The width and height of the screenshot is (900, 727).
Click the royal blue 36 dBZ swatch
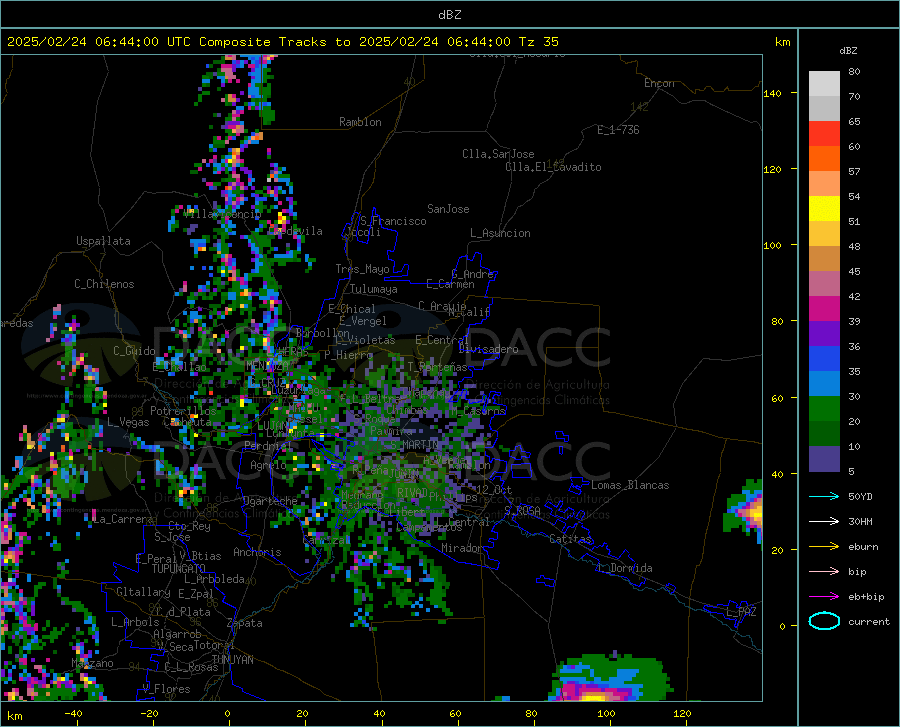point(824,359)
